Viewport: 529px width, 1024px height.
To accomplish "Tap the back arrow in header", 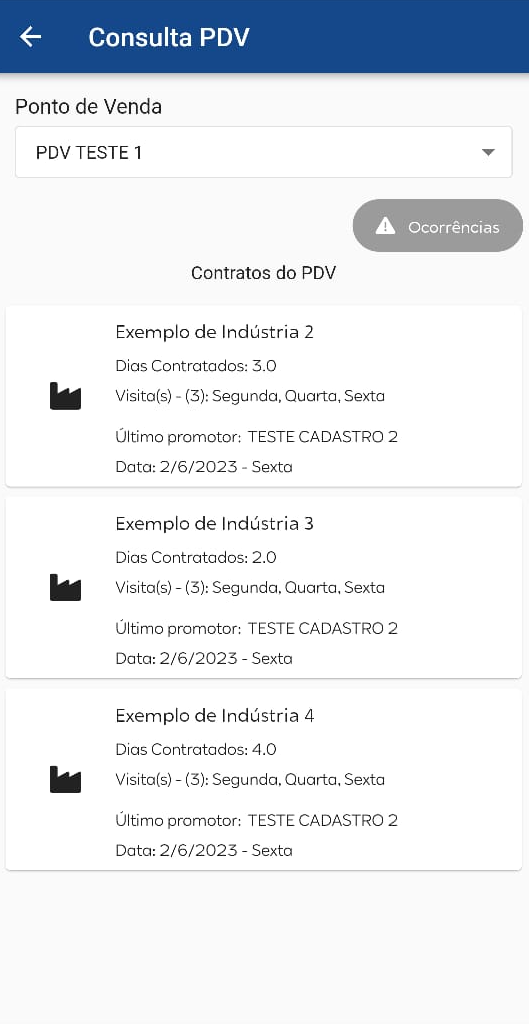I will pos(30,37).
